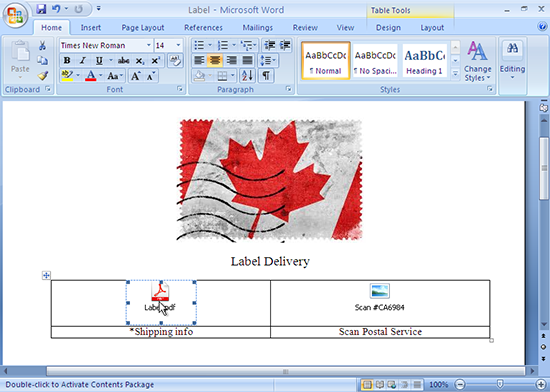
Task: Click the table move handle
Action: [46, 275]
